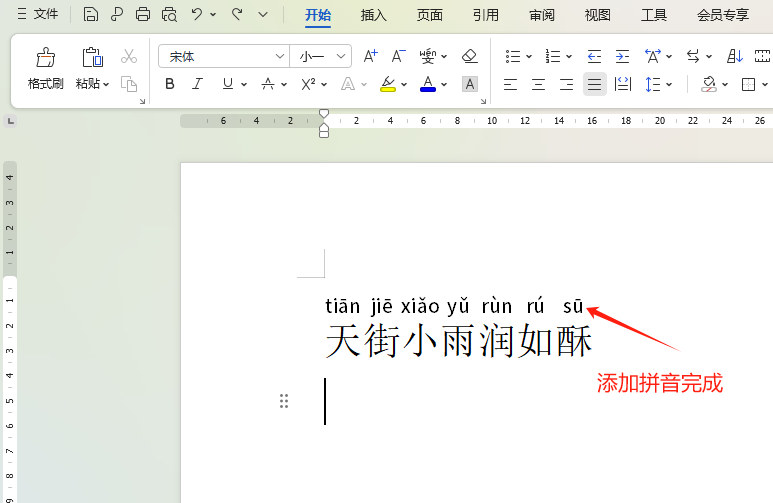Expand the pinyin guide options arrow
The width and height of the screenshot is (773, 503).
coord(444,57)
